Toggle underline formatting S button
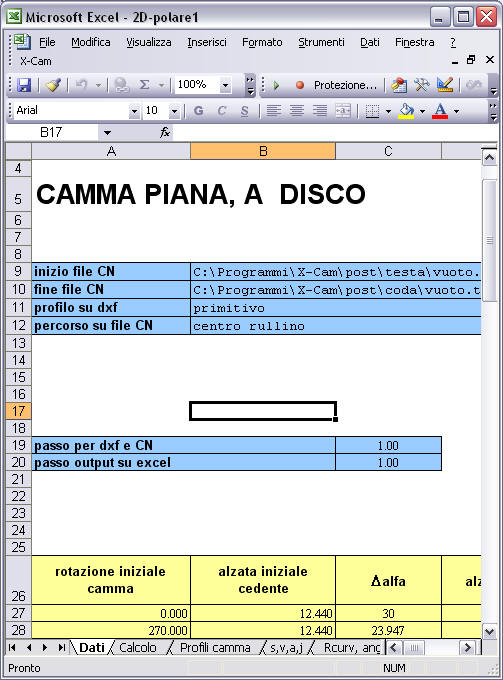Image resolution: width=503 pixels, height=680 pixels. click(x=245, y=111)
